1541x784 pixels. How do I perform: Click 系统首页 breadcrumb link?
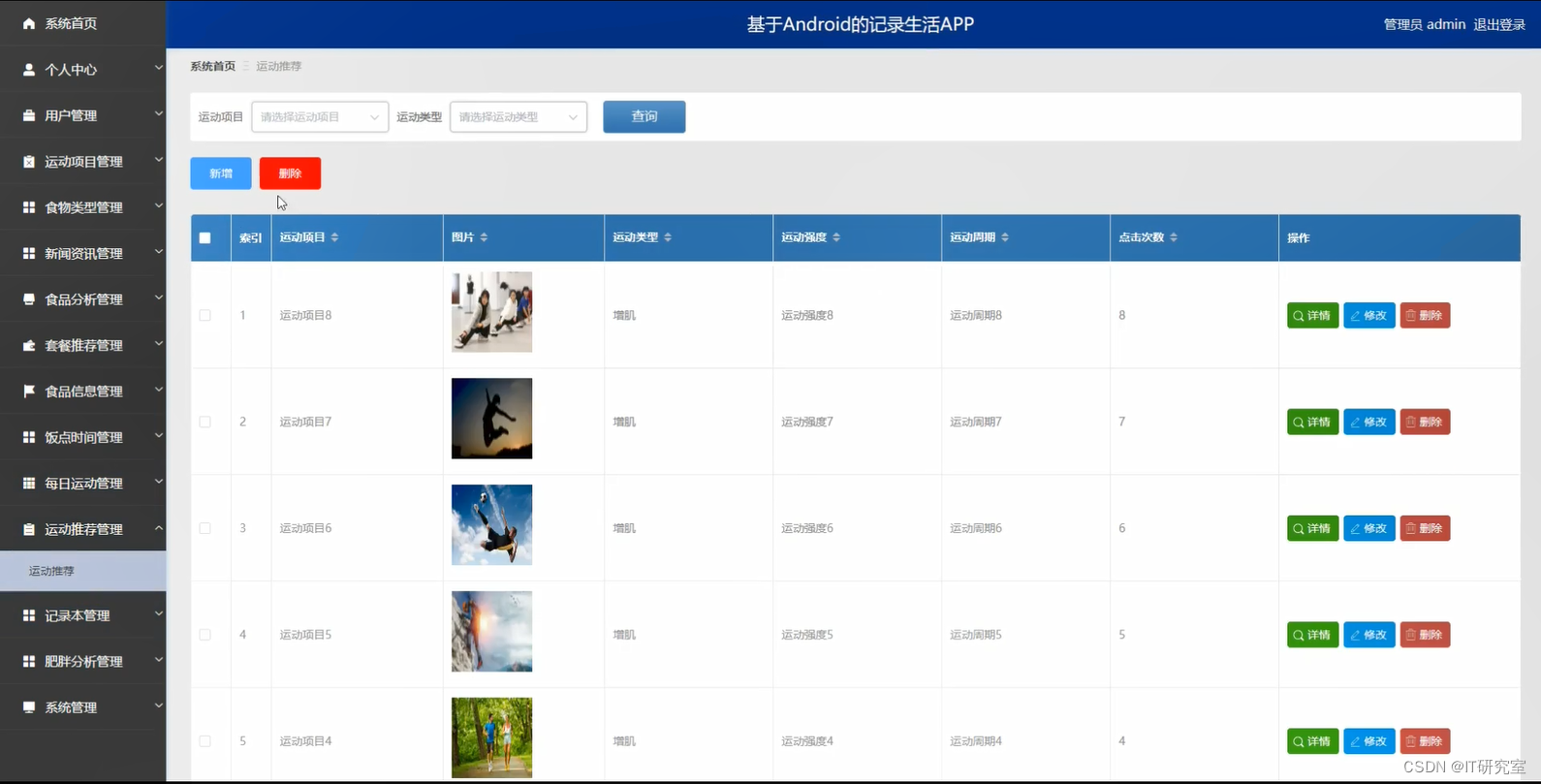click(212, 66)
